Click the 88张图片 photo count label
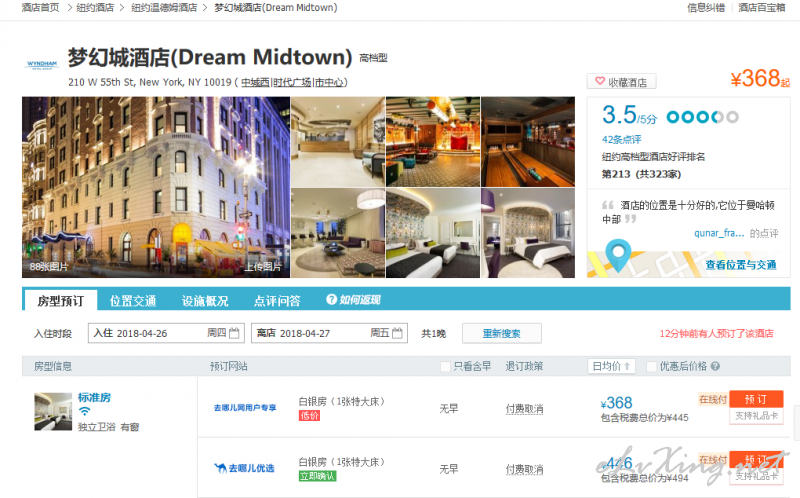Image resolution: width=800 pixels, height=498 pixels. coord(49,266)
